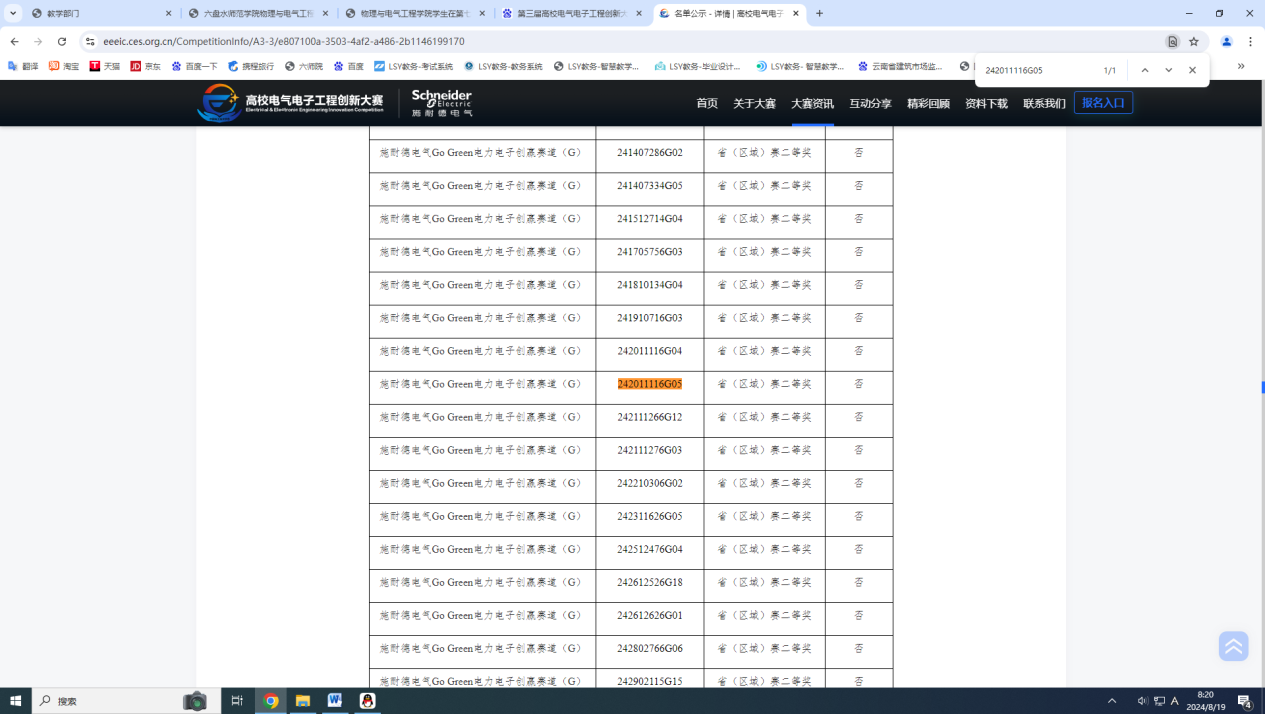The image size is (1265, 714).
Task: Open 关于大赛 in the site navigation
Action: (x=754, y=103)
